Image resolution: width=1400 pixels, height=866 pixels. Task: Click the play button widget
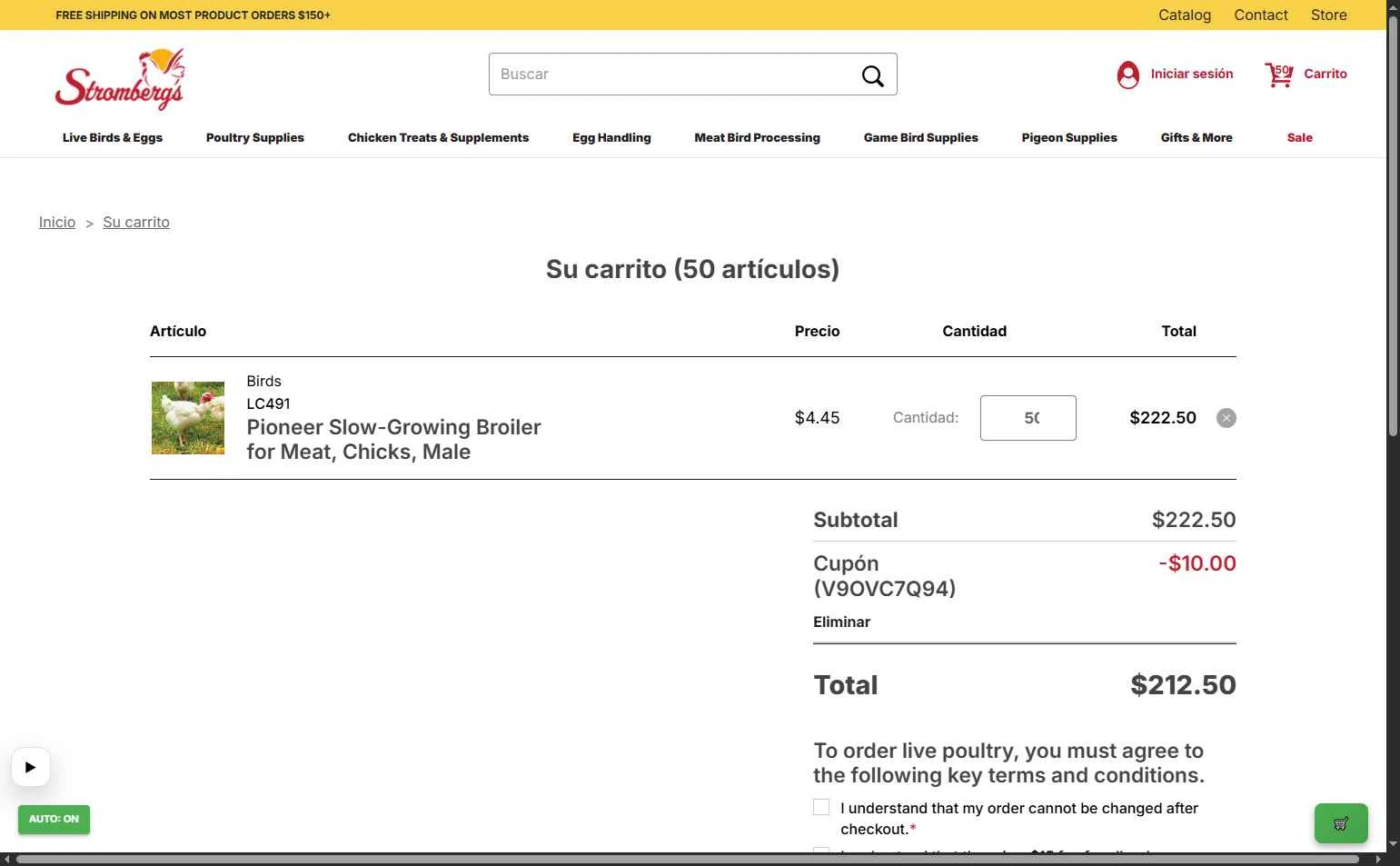[31, 767]
